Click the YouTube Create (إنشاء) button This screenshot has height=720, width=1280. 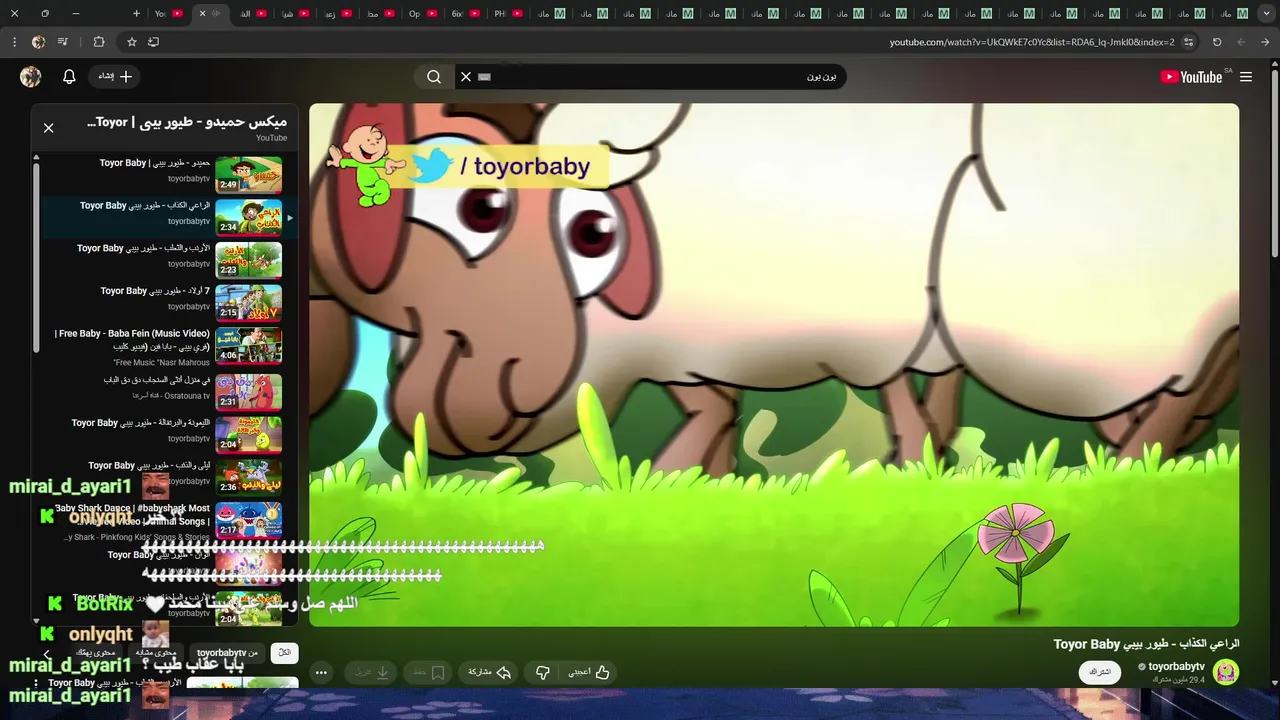(114, 77)
